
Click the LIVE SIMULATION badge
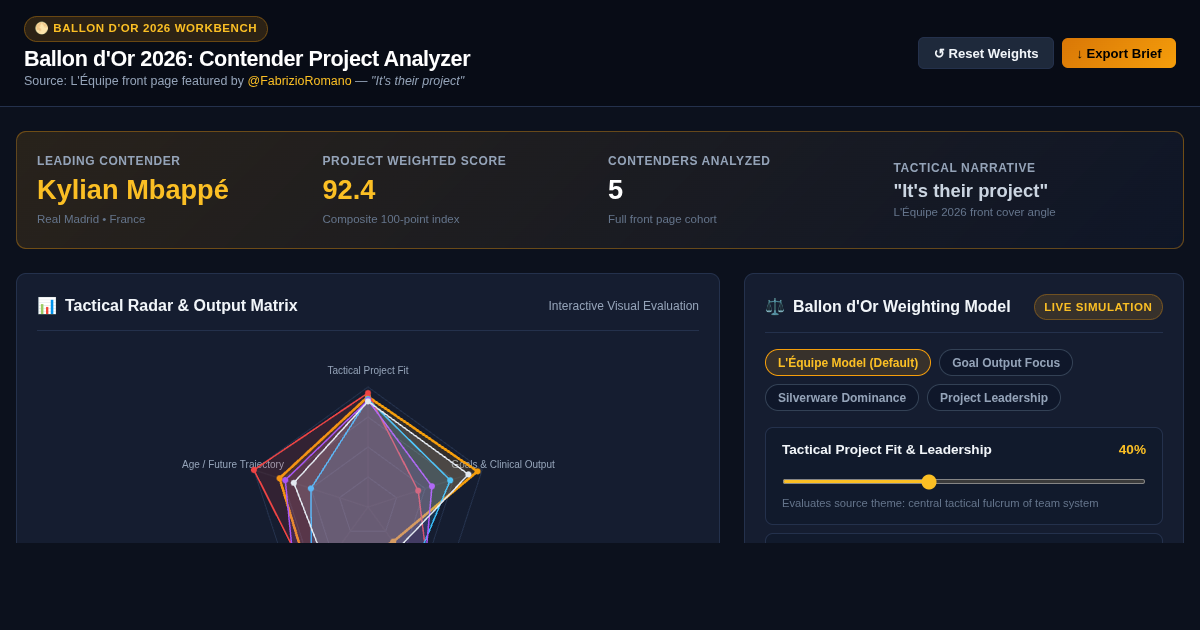coord(1098,307)
